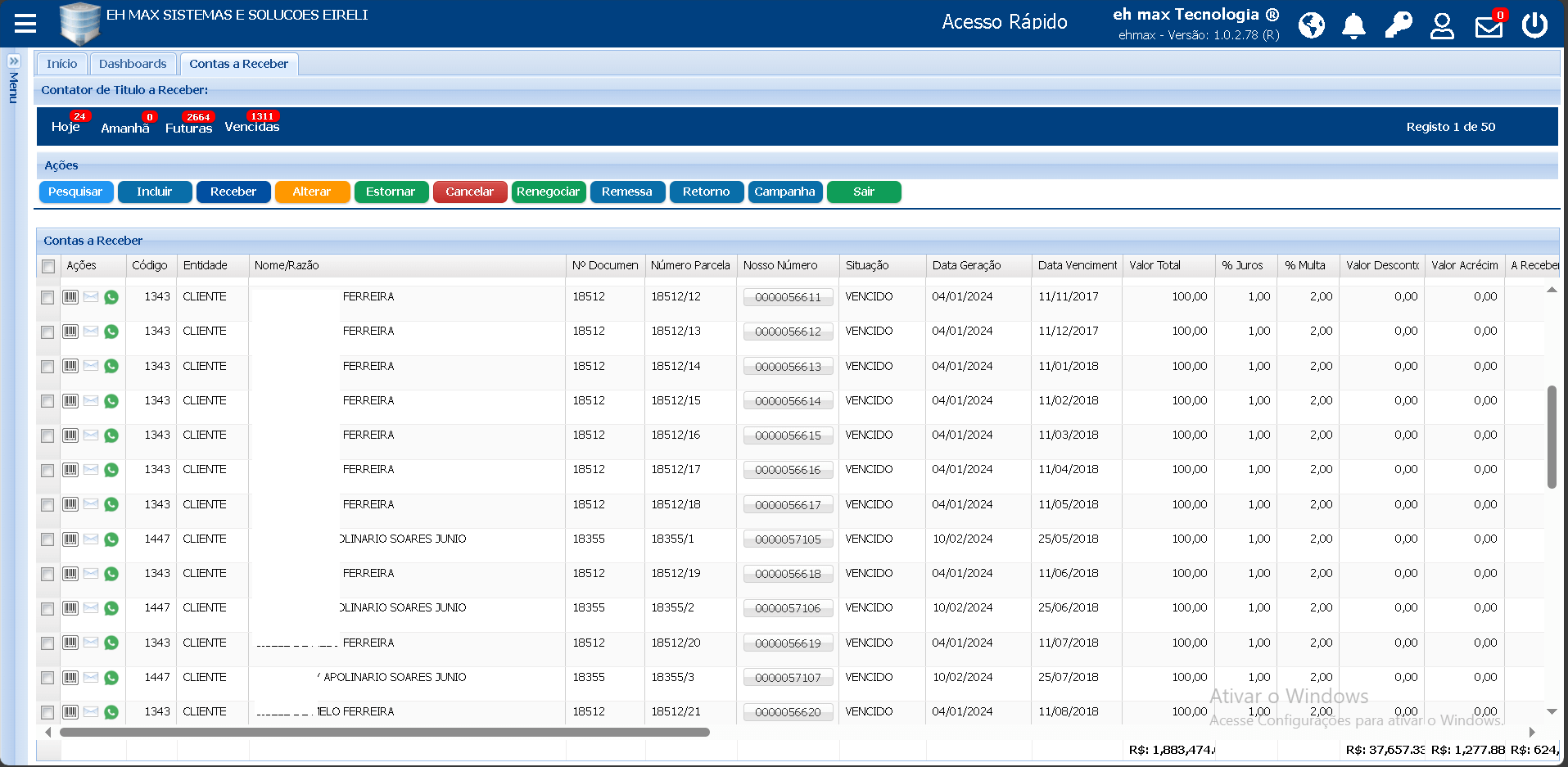Show Vencidas títulos counter
1568x767 pixels.
tap(252, 127)
